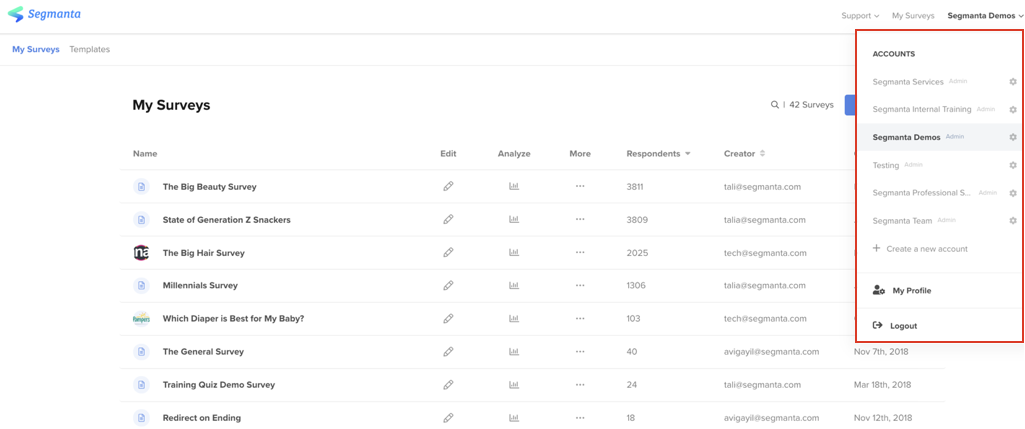
Task: Open settings gear for Segmanta Internal Training
Action: pyautogui.click(x=1013, y=109)
